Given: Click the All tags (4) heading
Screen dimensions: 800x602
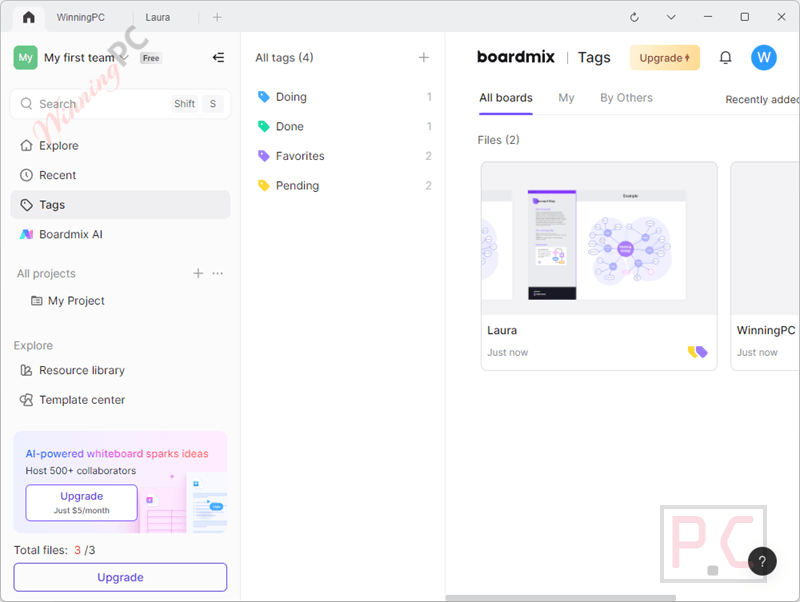Looking at the screenshot, I should point(284,58).
